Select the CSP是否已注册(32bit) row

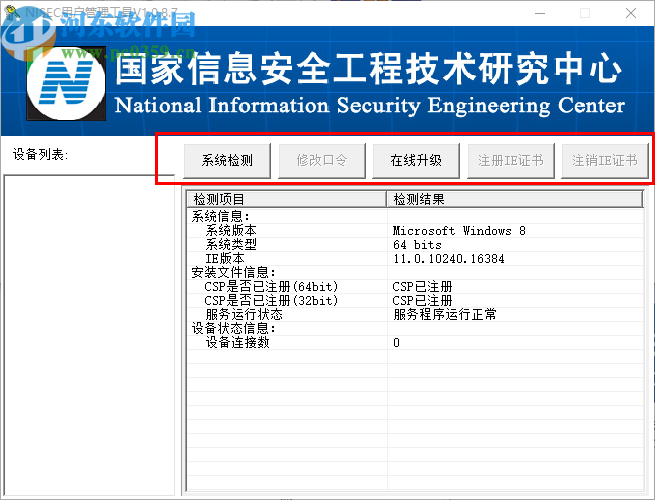point(415,301)
